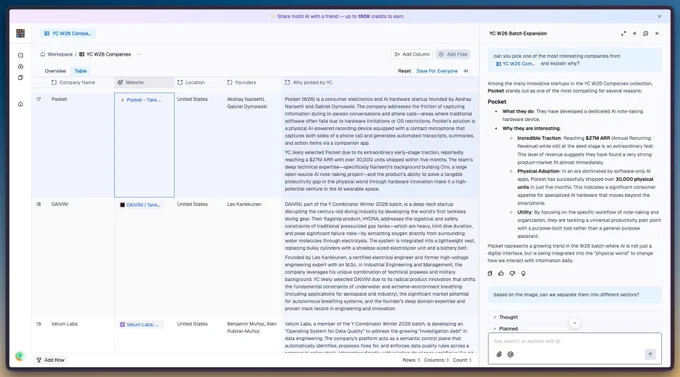Give the response a thumbs up

coord(501,274)
